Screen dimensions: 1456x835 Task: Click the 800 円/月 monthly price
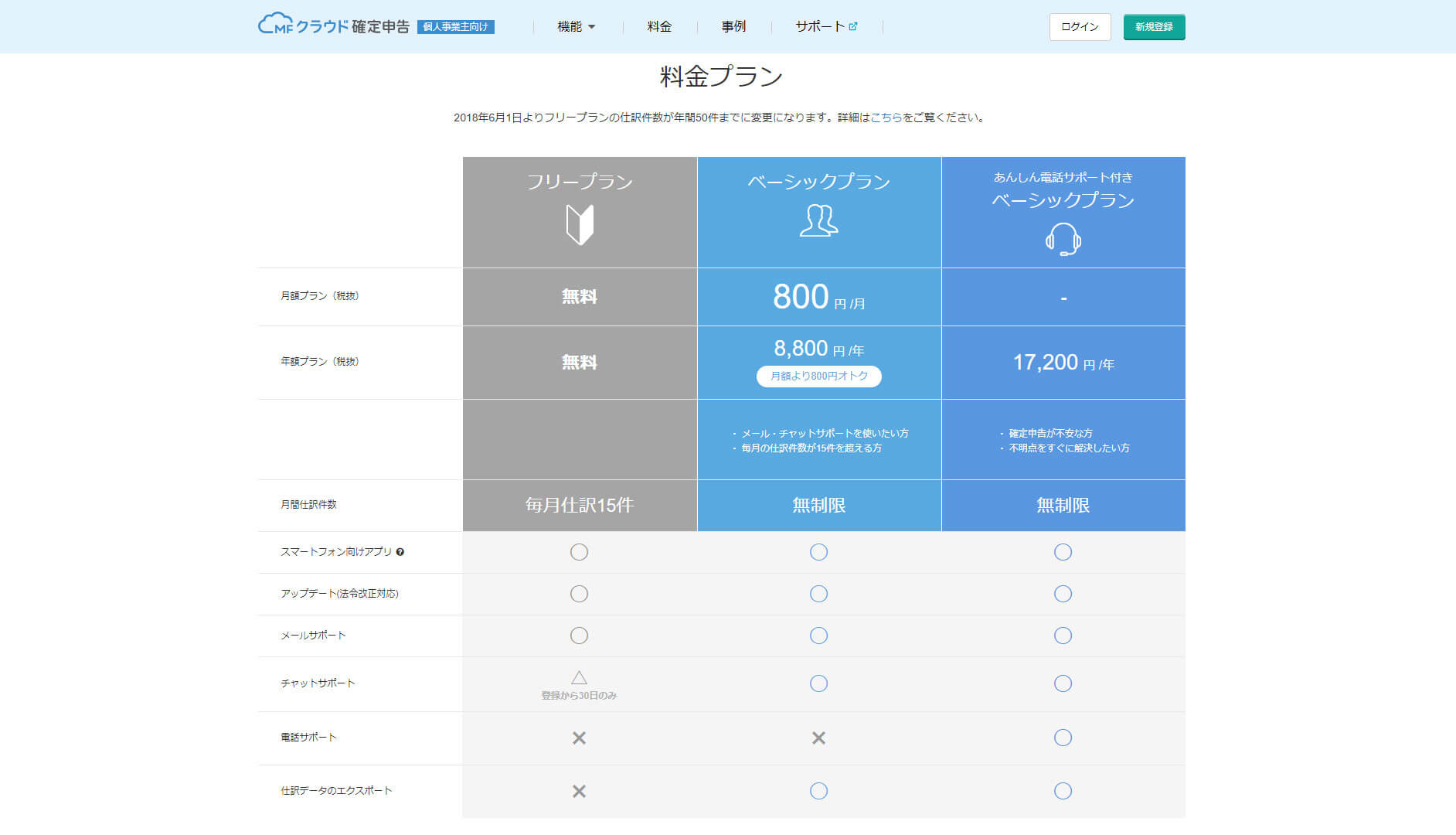click(x=819, y=297)
